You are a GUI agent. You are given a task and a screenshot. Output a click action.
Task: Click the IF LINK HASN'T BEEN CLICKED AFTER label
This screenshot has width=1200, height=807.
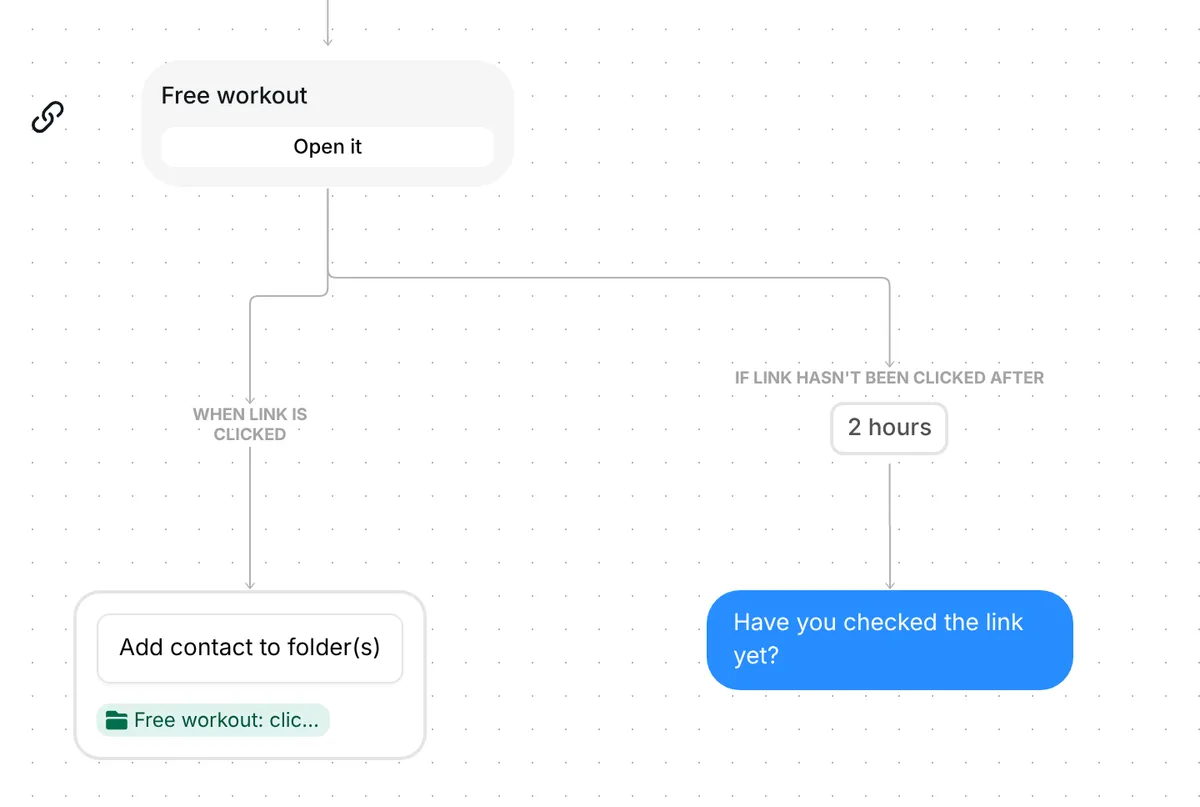pos(889,378)
